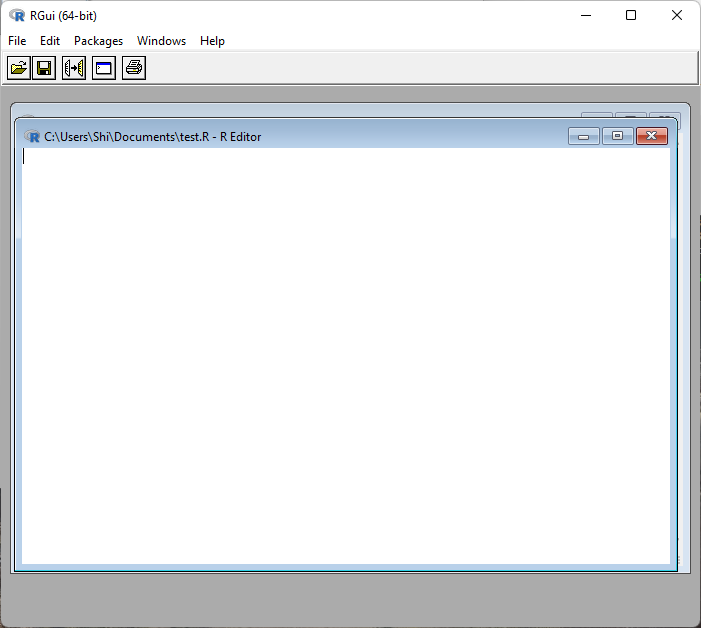Close the RGui (64-bit) main window
701x628 pixels.
[676, 15]
